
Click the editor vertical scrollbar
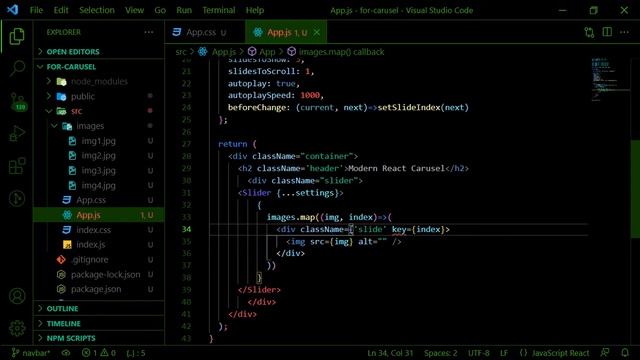[635, 189]
